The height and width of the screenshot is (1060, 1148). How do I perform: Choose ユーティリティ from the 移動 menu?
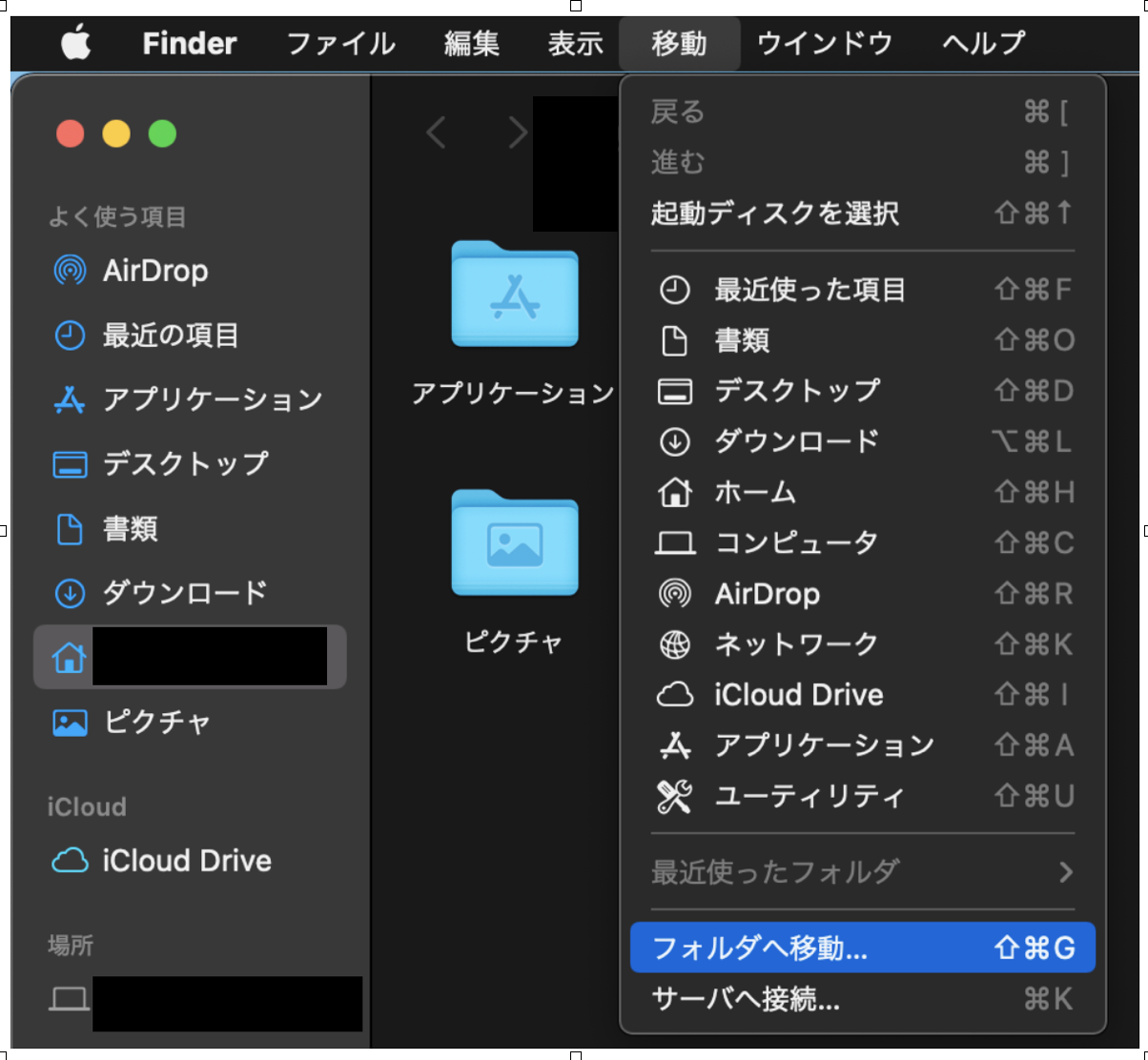point(863,796)
